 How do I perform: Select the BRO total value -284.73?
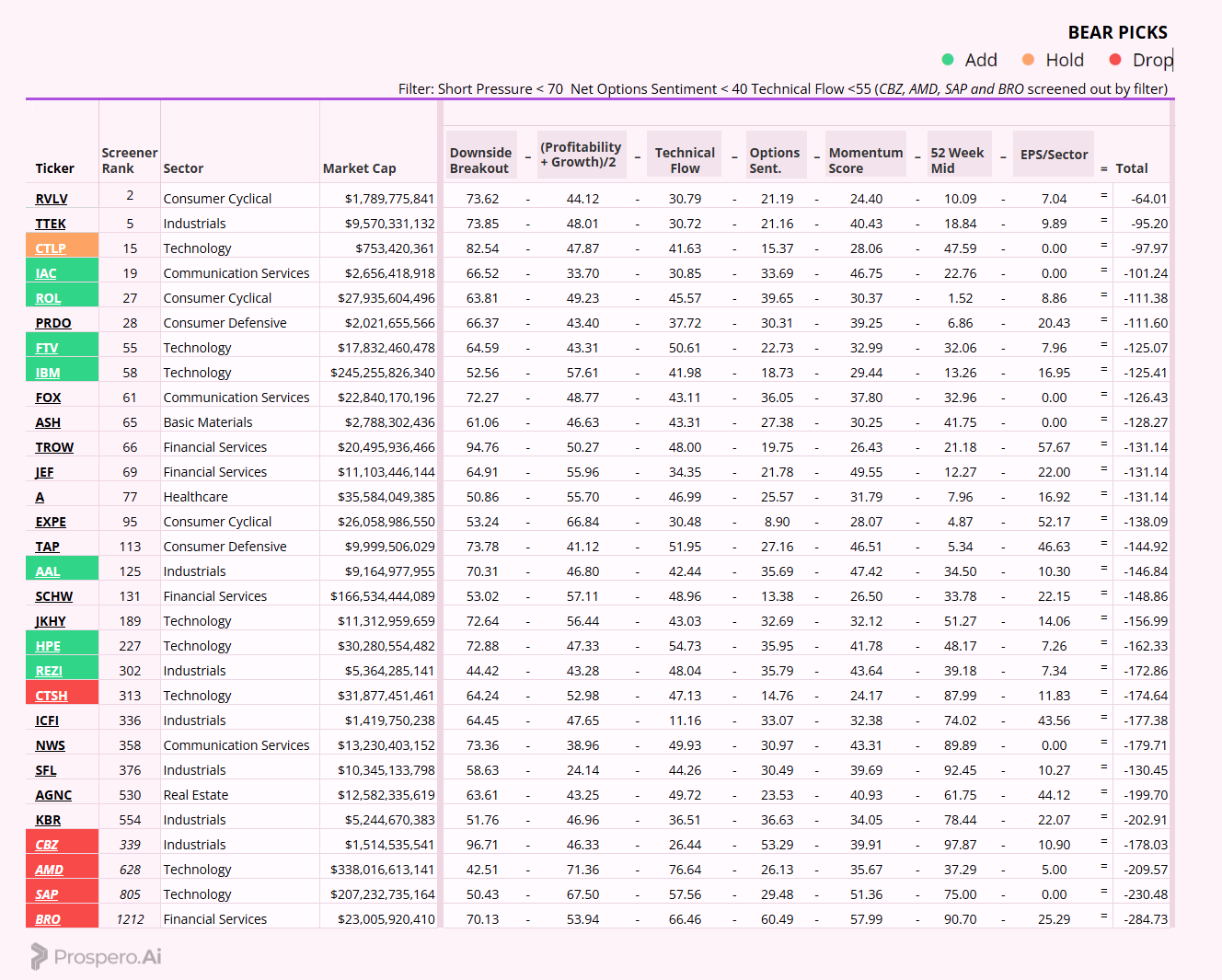pyautogui.click(x=1146, y=919)
